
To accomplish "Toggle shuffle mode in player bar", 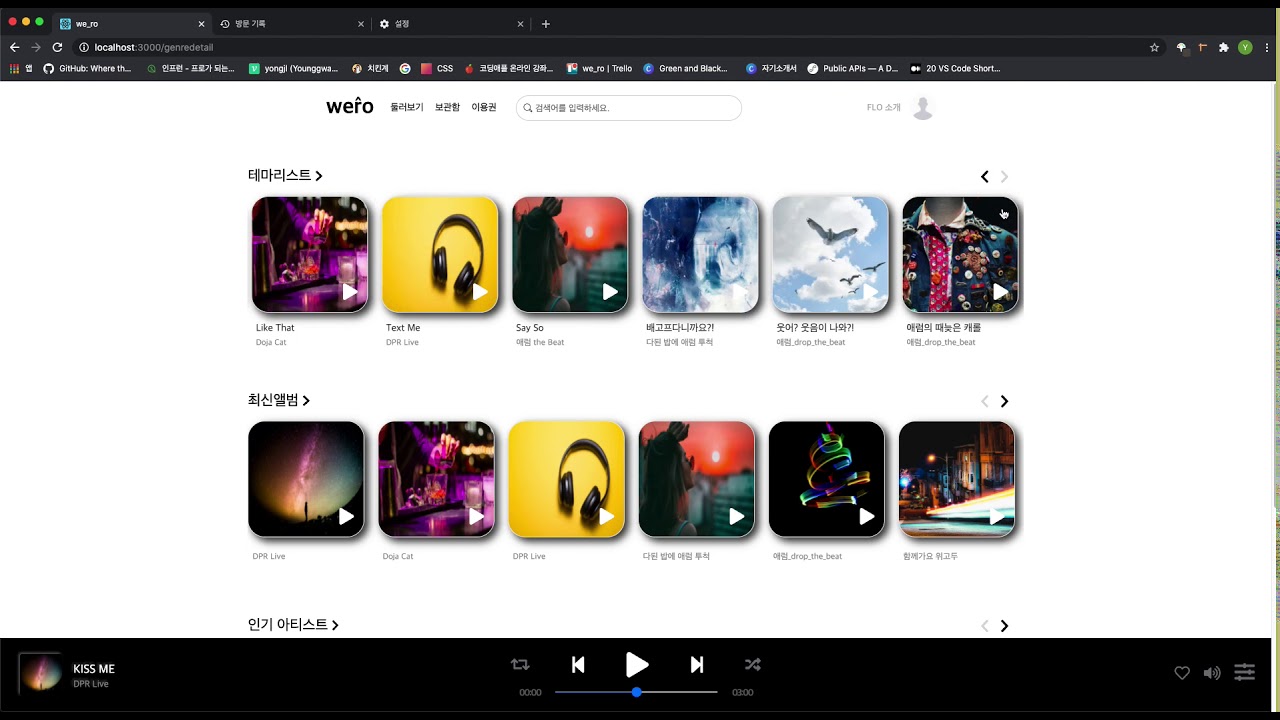I will pyautogui.click(x=753, y=665).
